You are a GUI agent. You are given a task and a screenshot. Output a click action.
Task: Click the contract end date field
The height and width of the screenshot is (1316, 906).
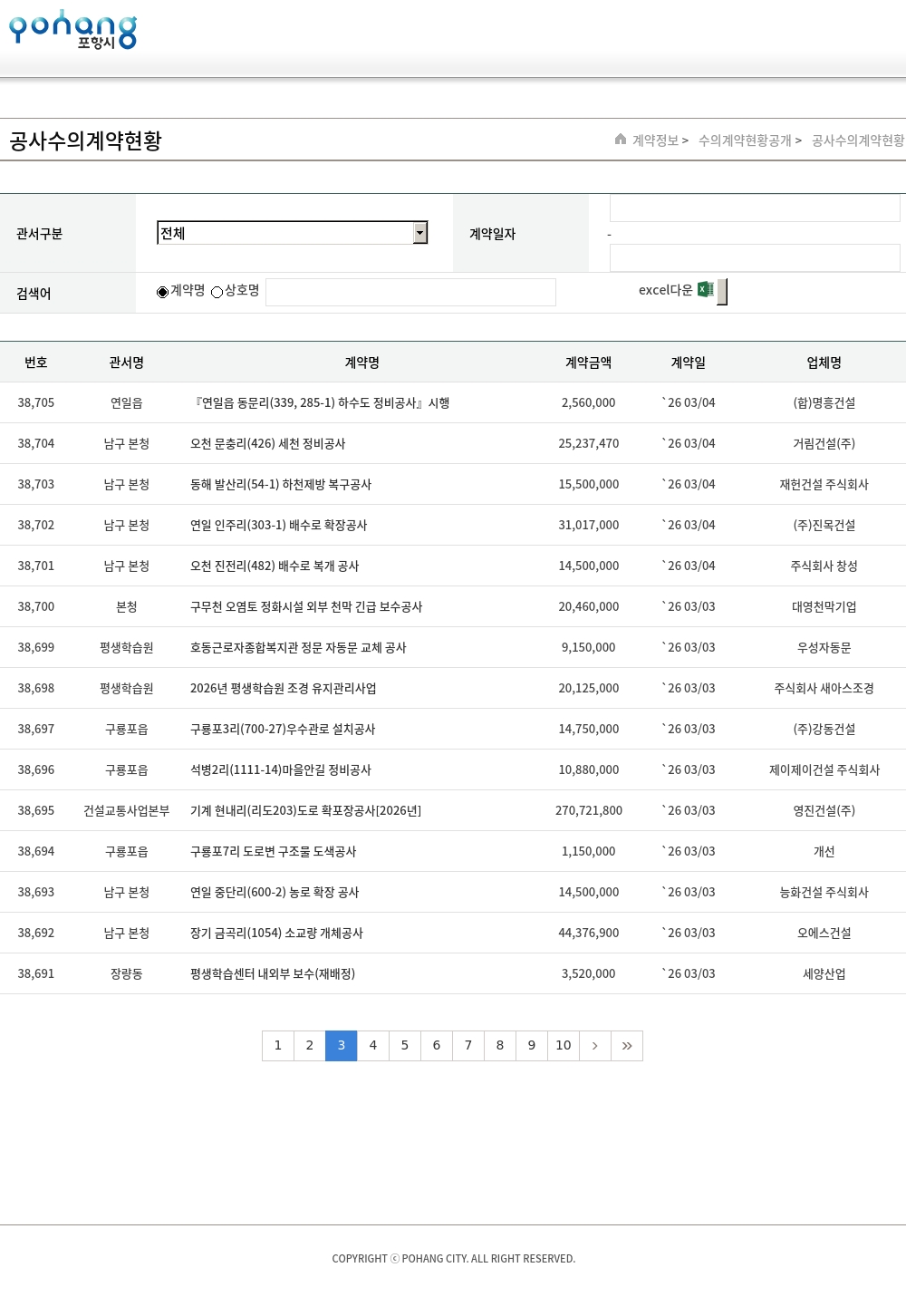tap(754, 257)
